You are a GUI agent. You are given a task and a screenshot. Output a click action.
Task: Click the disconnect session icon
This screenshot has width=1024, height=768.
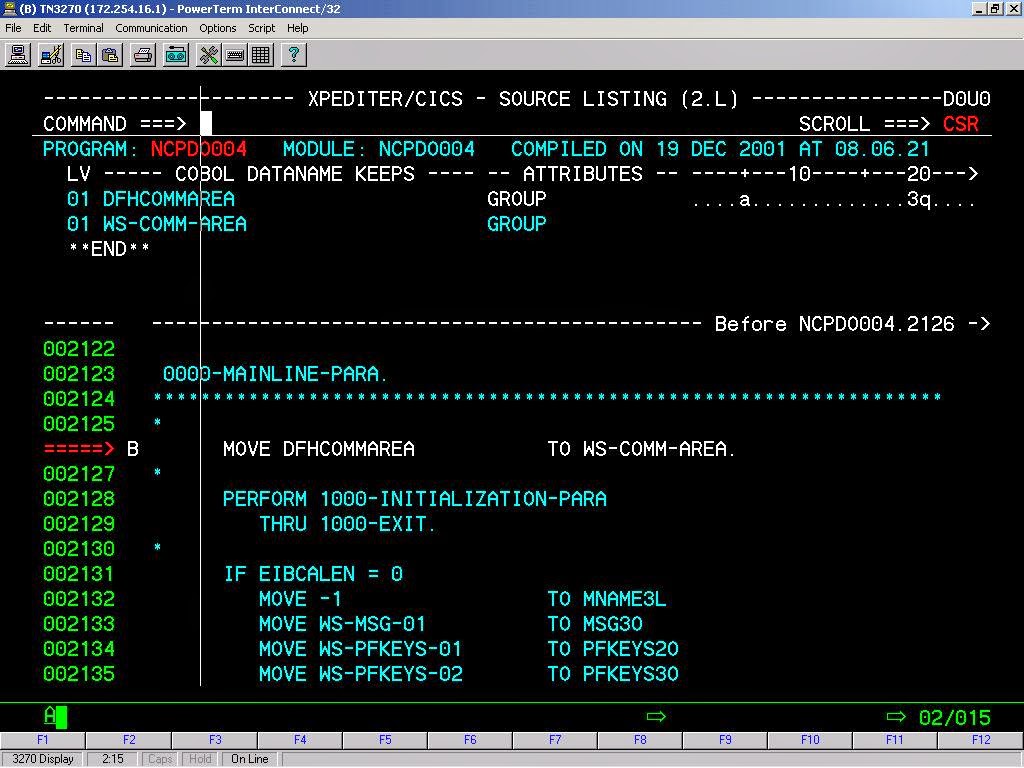(x=50, y=55)
